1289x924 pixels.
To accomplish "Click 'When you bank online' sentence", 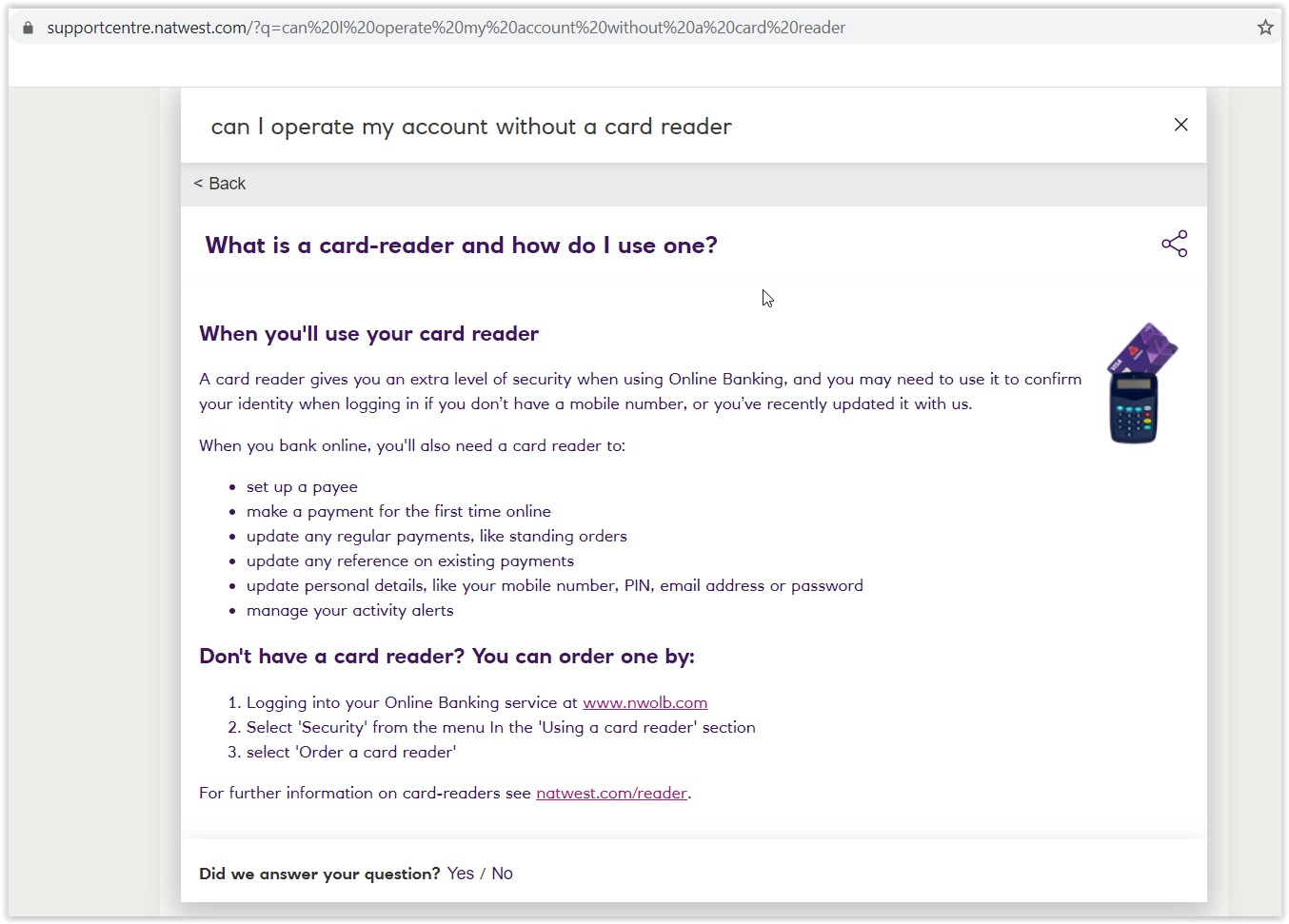I will (411, 445).
